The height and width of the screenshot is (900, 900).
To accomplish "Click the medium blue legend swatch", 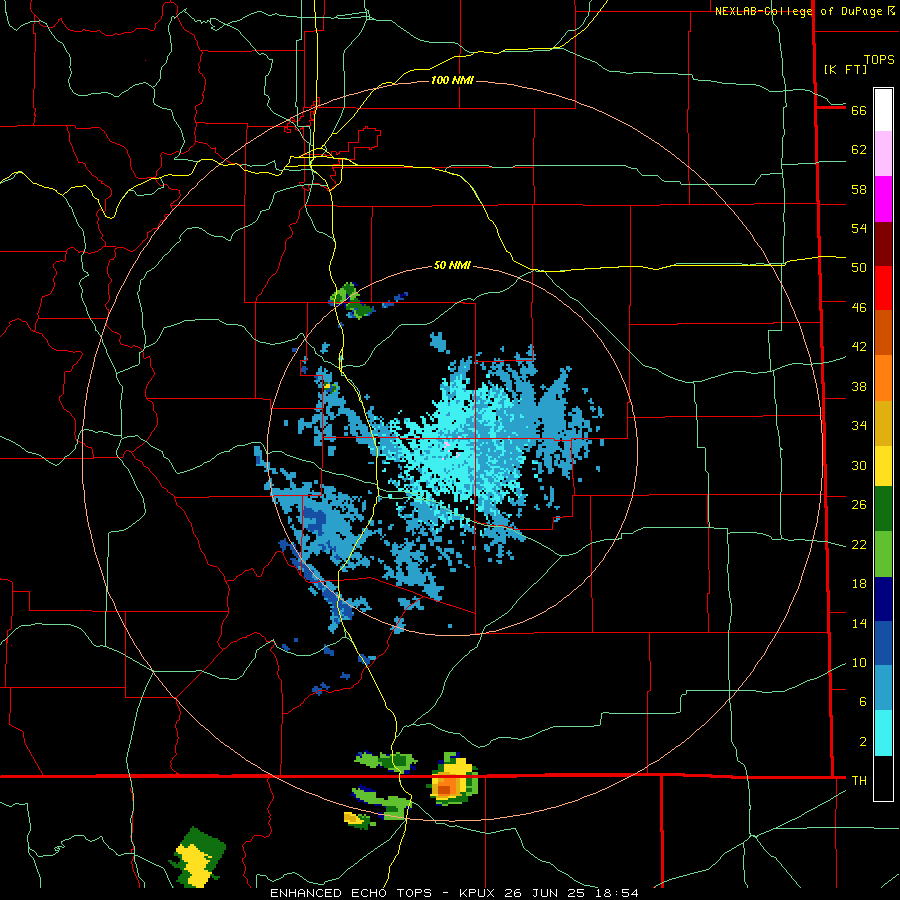I will coord(883,643).
